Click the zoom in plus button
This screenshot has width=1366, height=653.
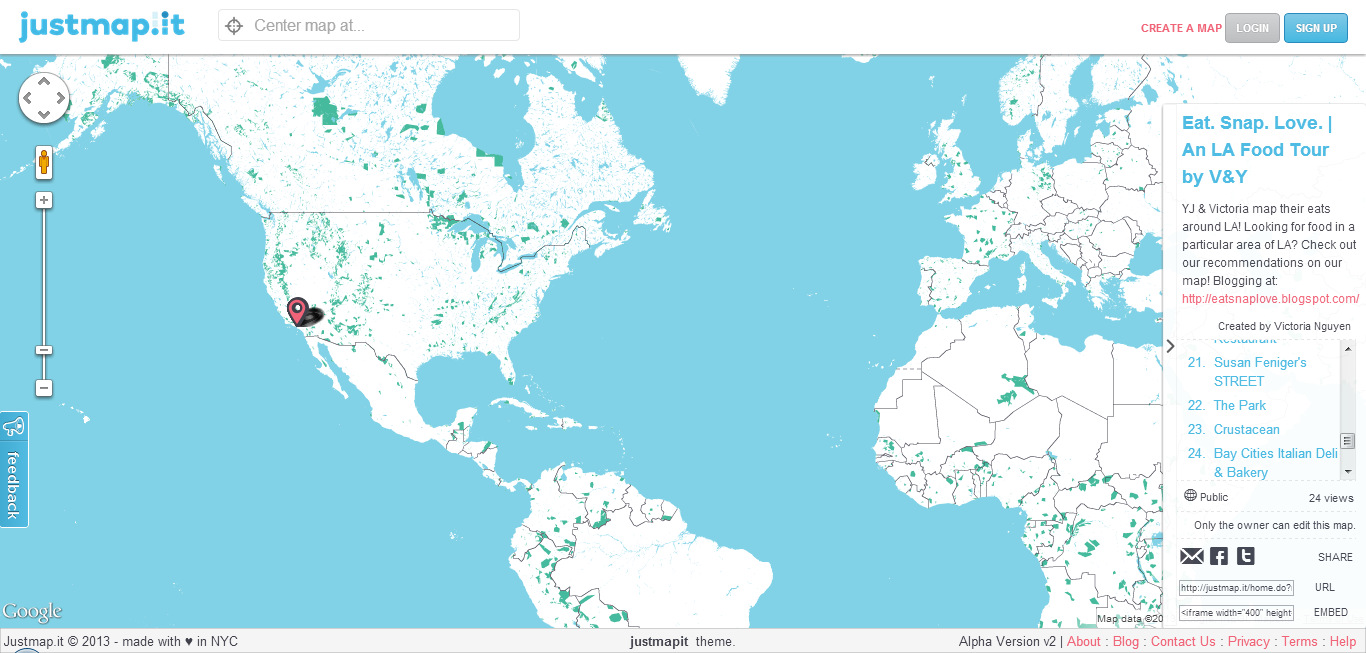tap(44, 200)
